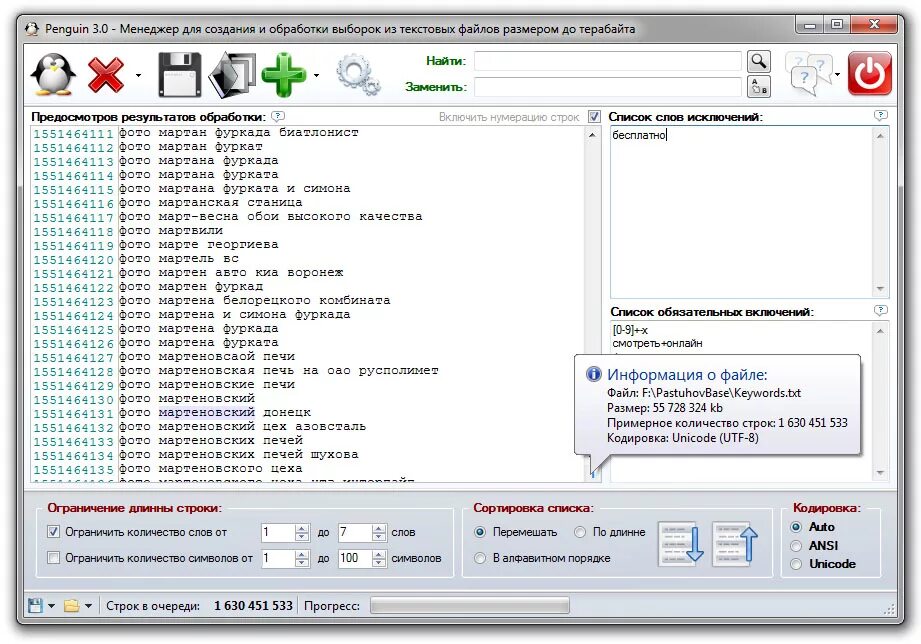Click the line фото мартеновских печей шухова
This screenshot has width=921, height=644.
(238, 455)
